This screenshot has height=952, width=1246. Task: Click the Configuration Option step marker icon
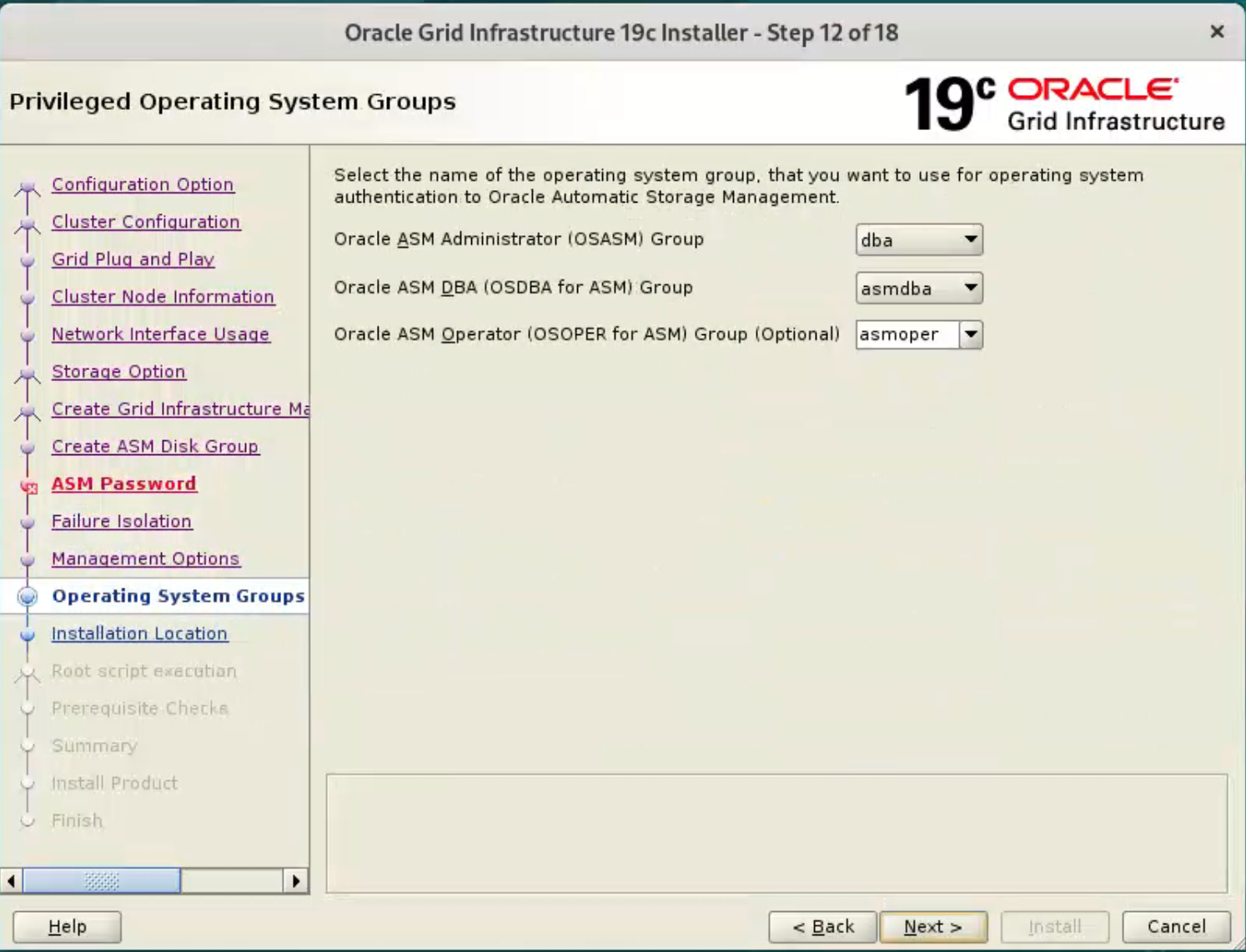pos(28,188)
